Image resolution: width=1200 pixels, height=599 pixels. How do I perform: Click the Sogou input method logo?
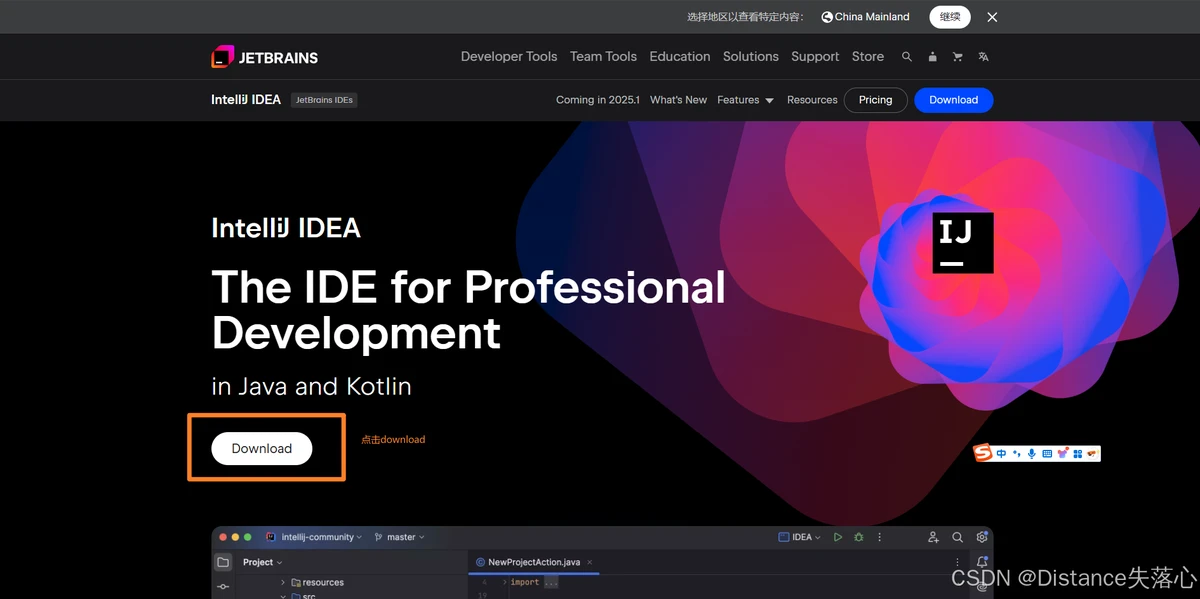coord(984,454)
